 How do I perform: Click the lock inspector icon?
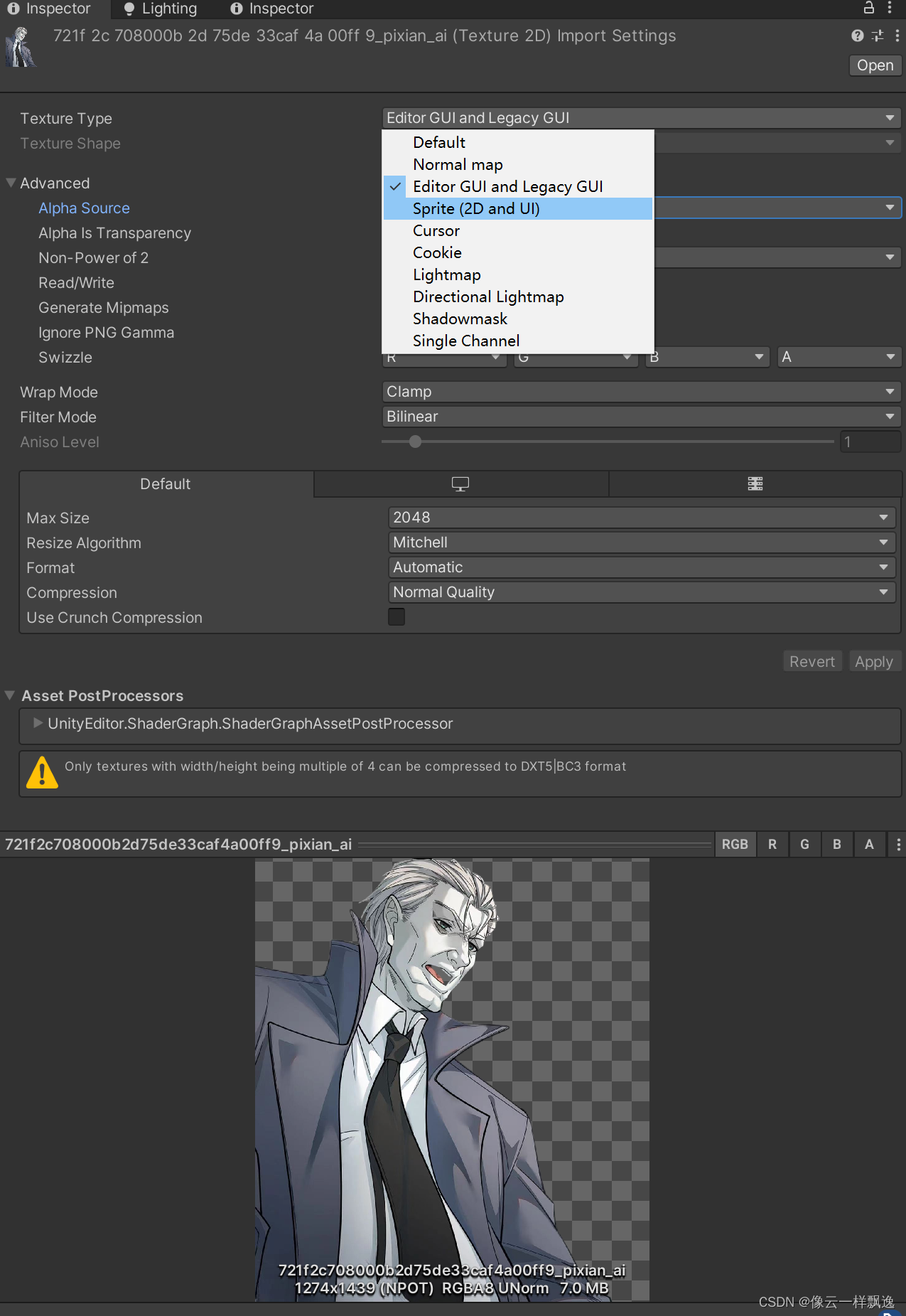(868, 8)
